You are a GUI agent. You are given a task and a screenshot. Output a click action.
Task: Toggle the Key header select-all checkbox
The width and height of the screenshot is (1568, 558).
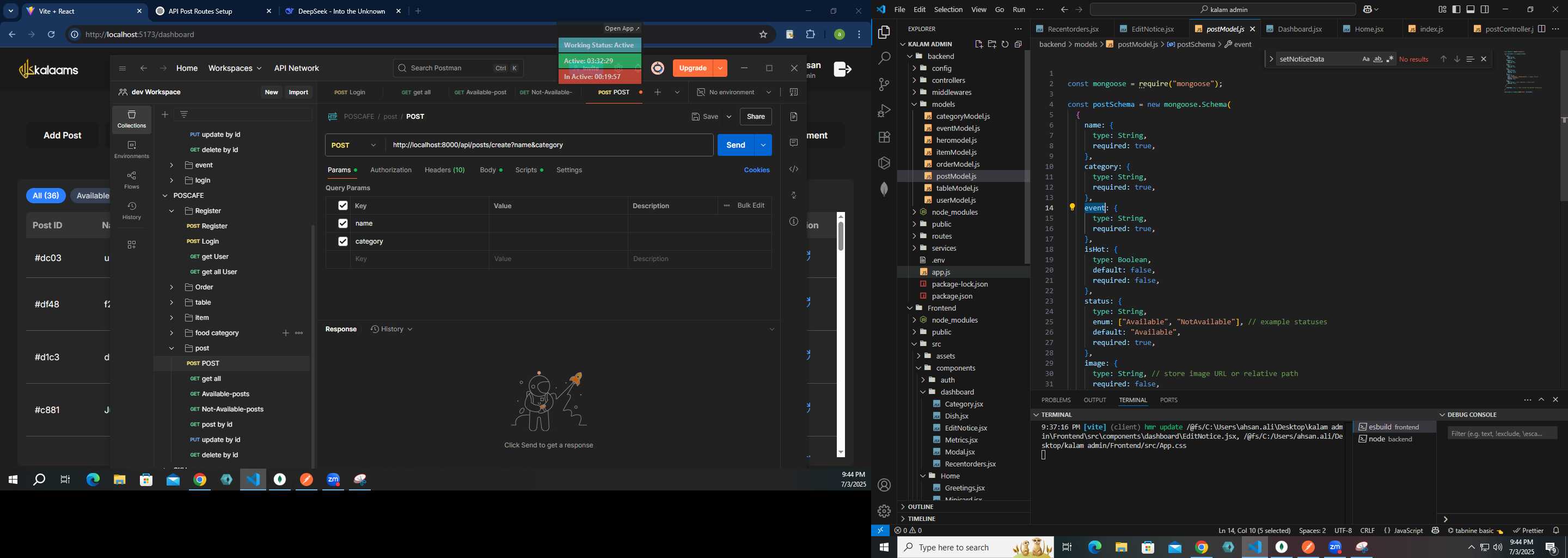coord(342,206)
